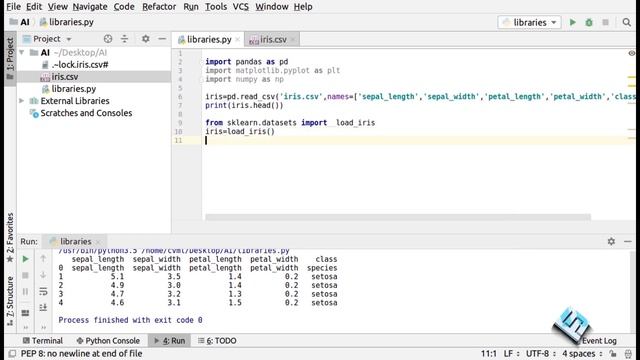640x360 pixels.
Task: Collapse all with the Project panel divider icon
Action: [124, 39]
